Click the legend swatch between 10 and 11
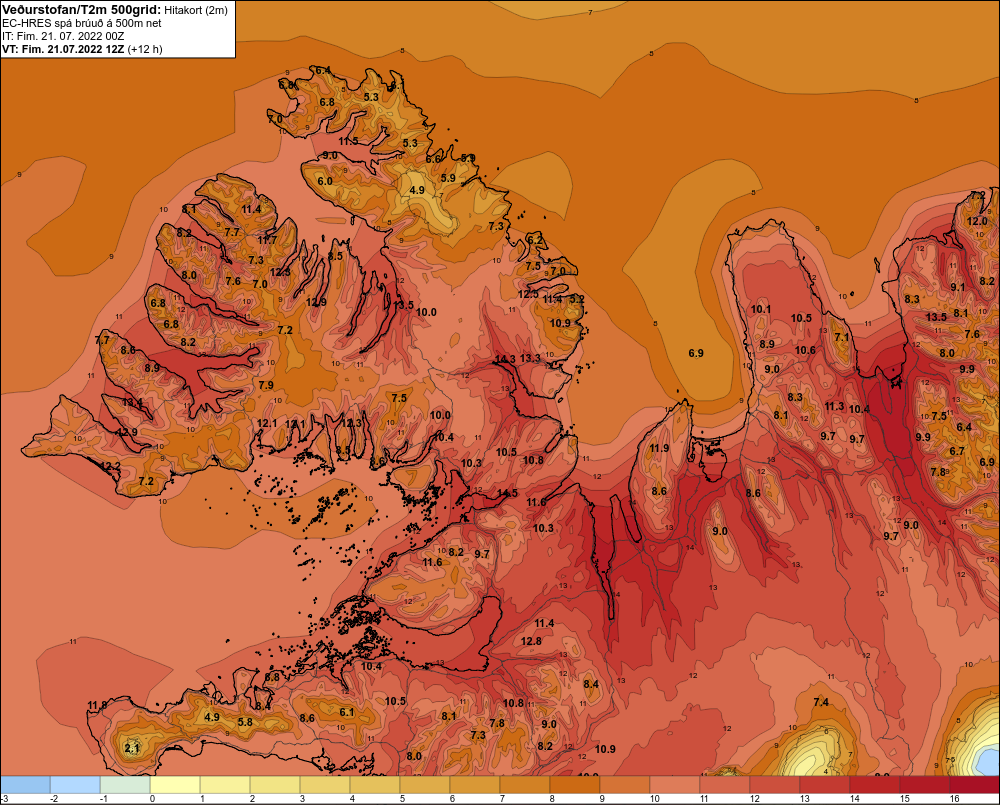The width and height of the screenshot is (1000, 805). pyautogui.click(x=675, y=784)
